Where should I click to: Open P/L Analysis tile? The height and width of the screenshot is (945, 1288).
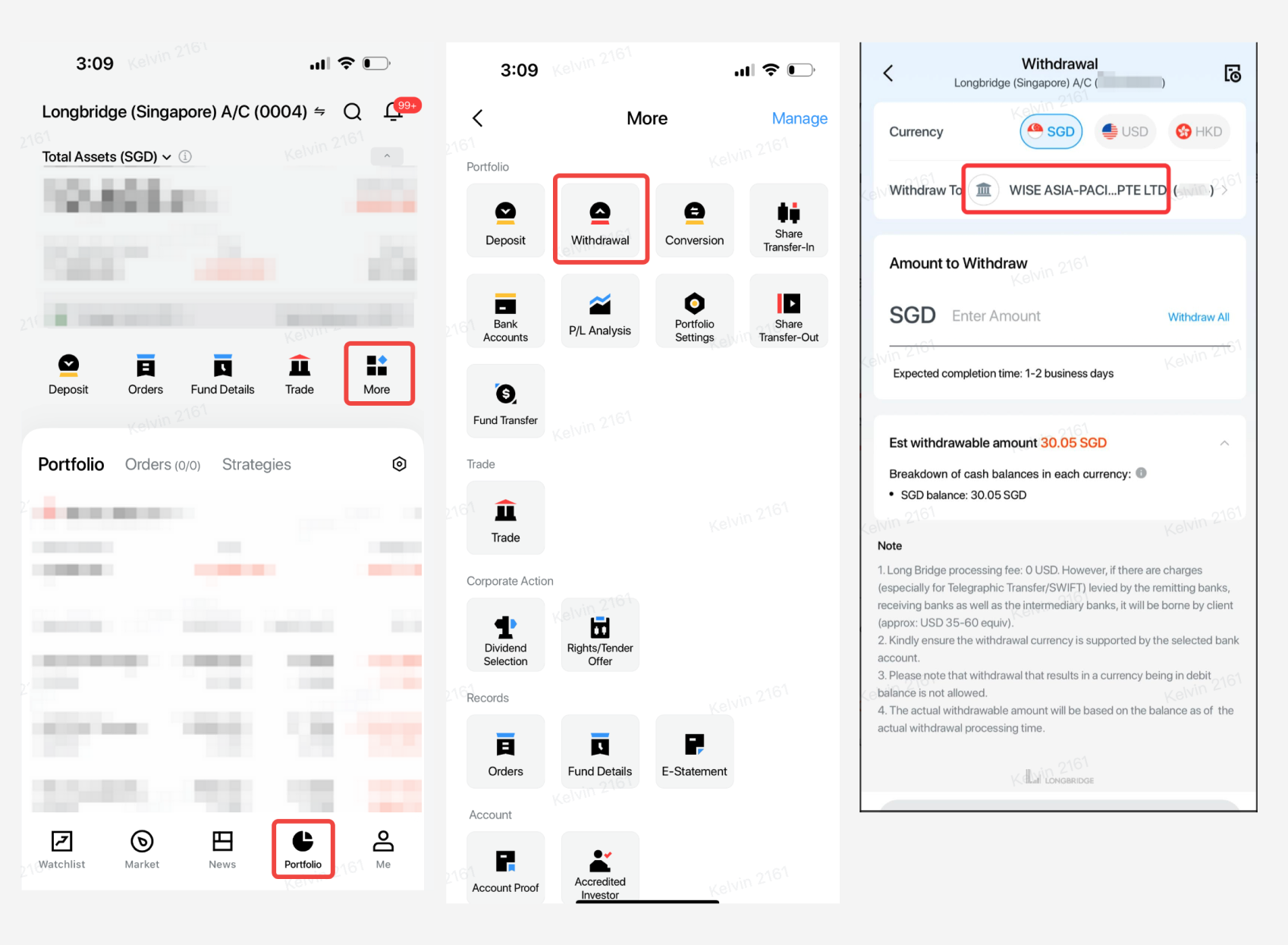tap(600, 311)
